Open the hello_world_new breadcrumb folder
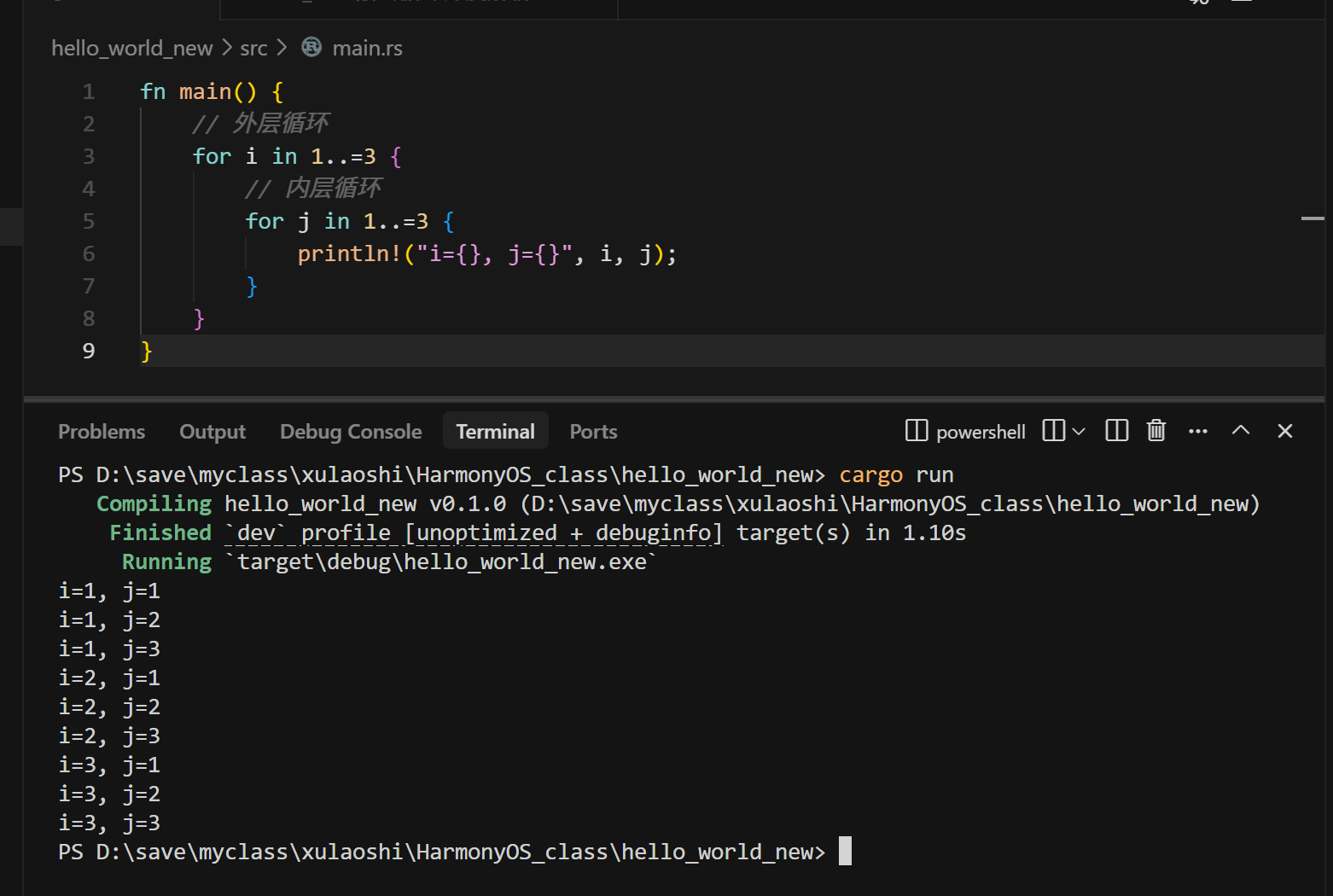Viewport: 1333px width, 896px height. pyautogui.click(x=131, y=49)
